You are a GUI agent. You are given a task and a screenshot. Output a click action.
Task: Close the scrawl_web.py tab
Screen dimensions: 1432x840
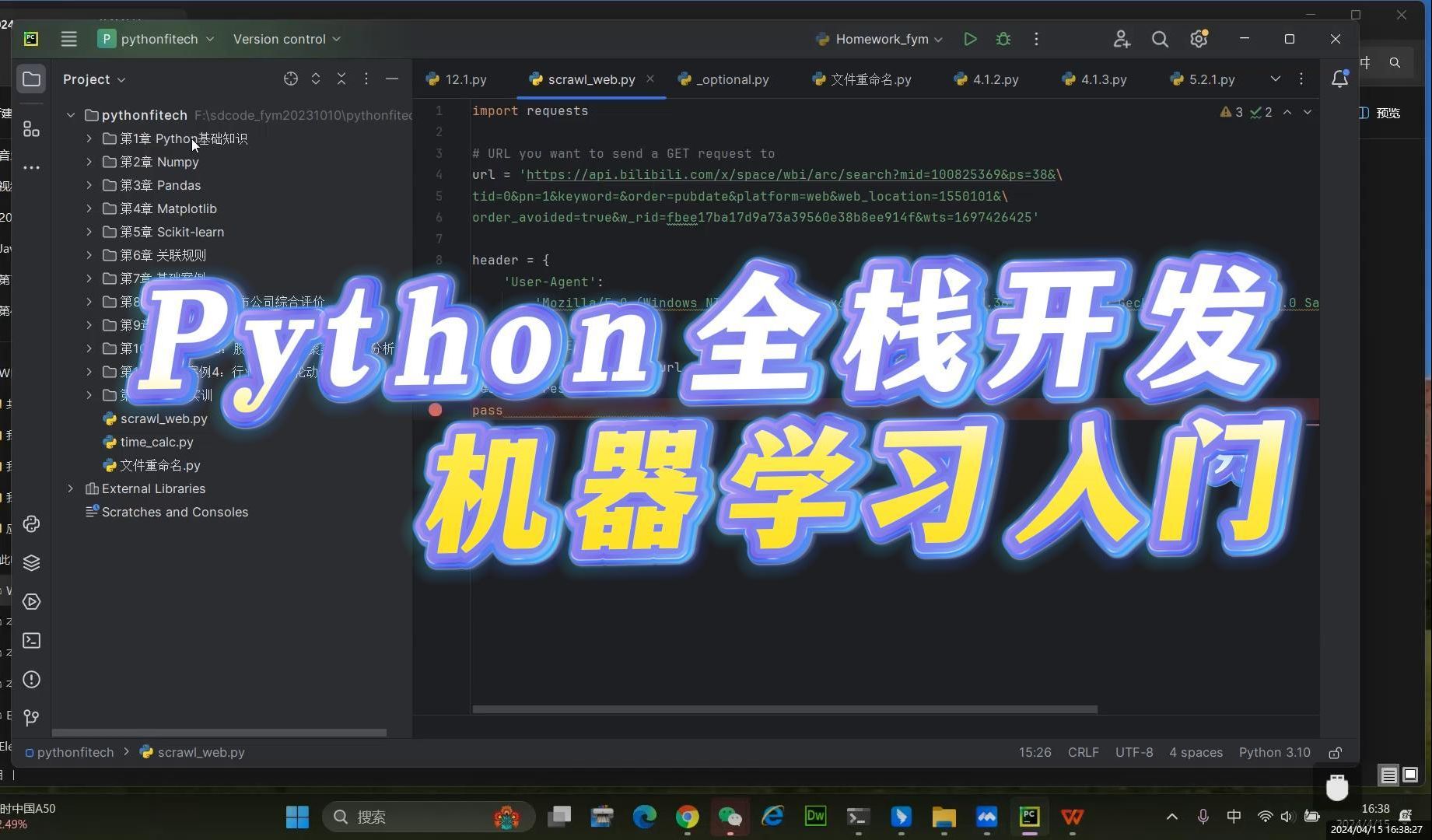650,79
